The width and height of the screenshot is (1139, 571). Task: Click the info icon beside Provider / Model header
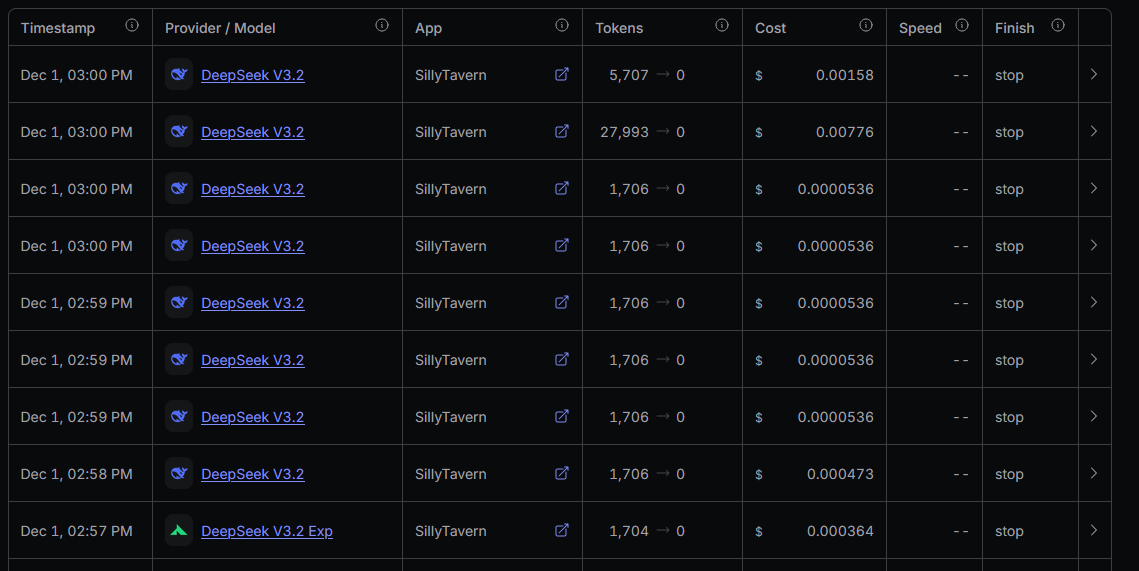381,25
